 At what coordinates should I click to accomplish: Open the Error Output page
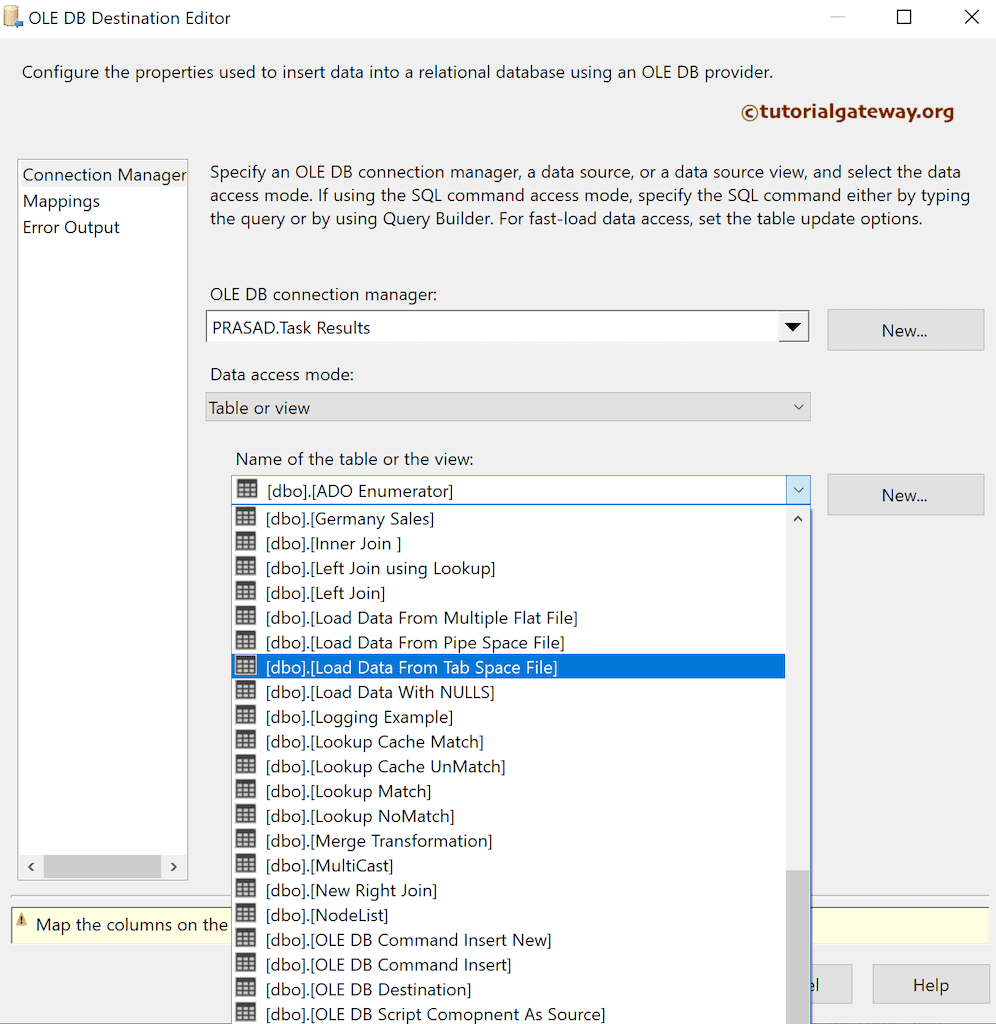pyautogui.click(x=70, y=227)
